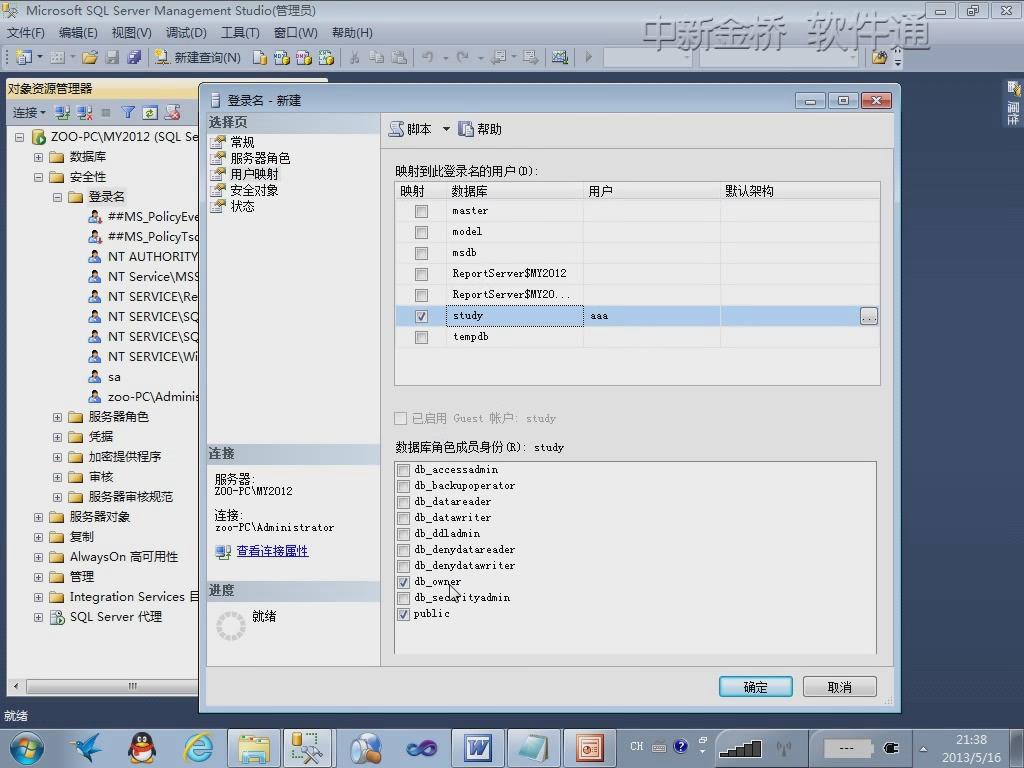Open Internet Explorer from taskbar
The height and width of the screenshot is (768, 1024).
tap(198, 748)
